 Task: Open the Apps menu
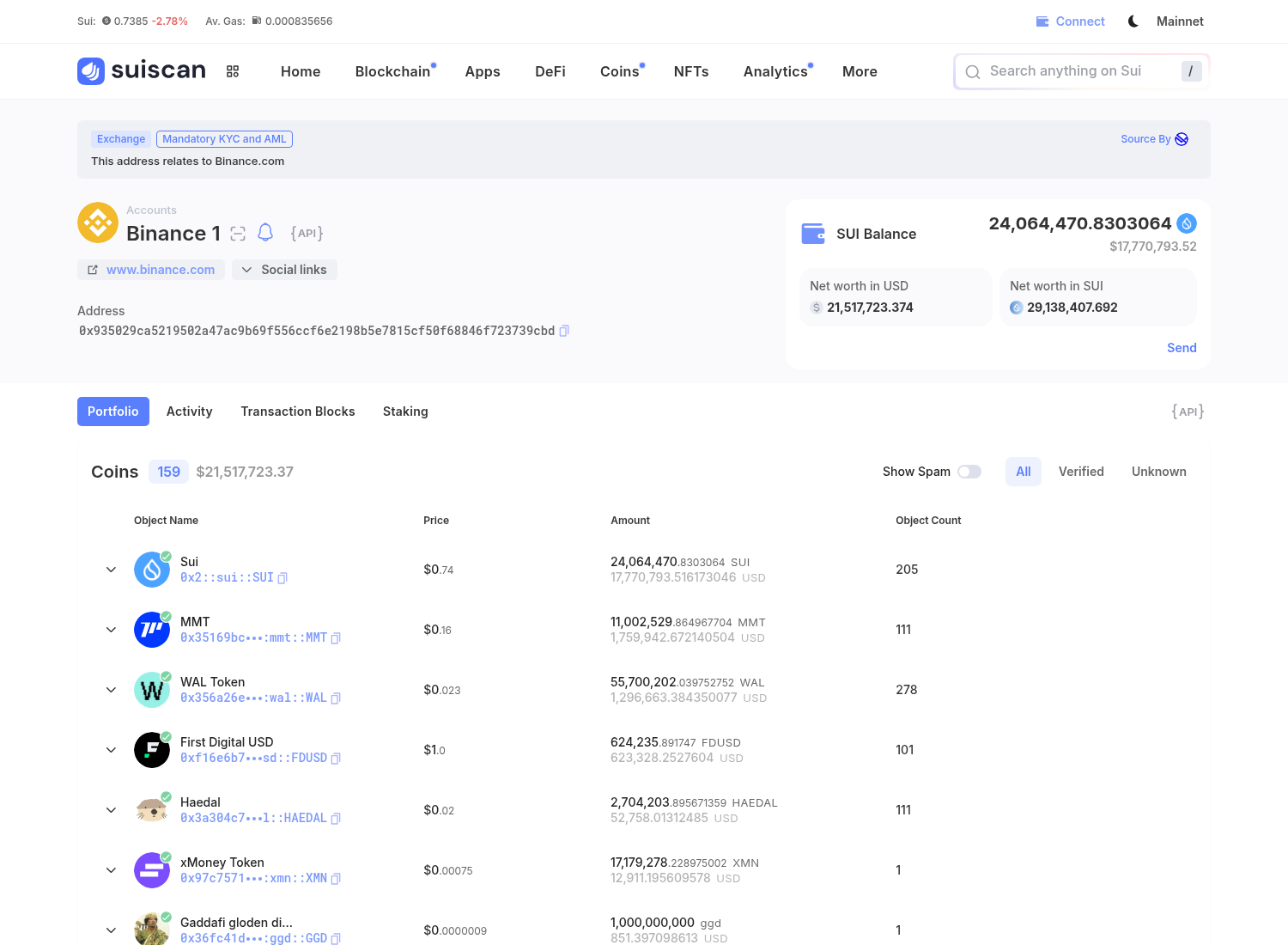tap(483, 71)
